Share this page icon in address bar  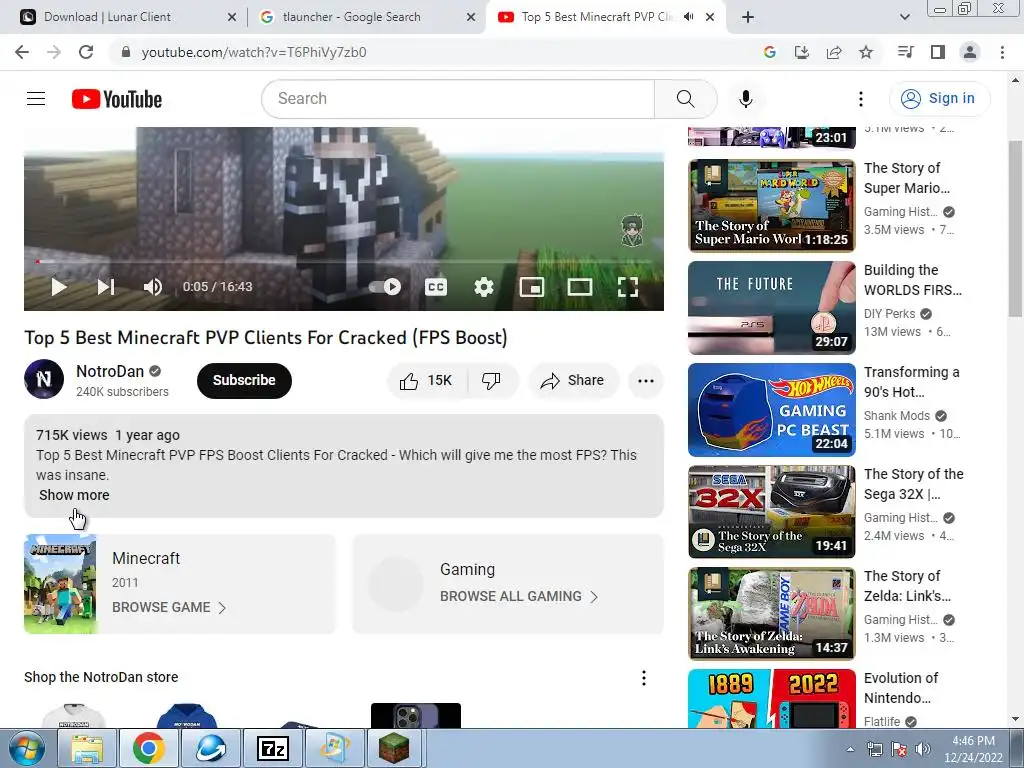tap(834, 52)
